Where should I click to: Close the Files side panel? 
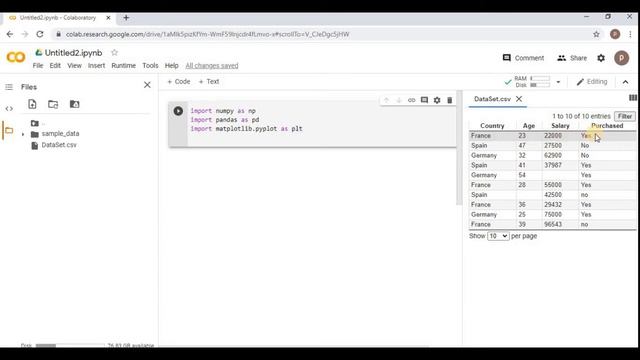tap(147, 85)
